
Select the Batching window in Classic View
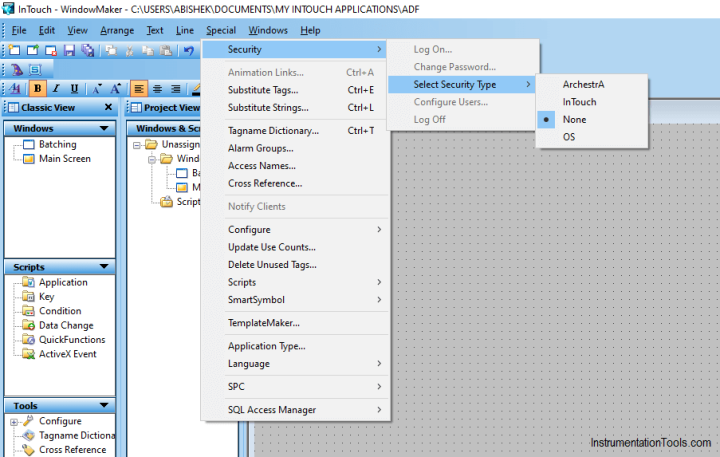point(57,144)
